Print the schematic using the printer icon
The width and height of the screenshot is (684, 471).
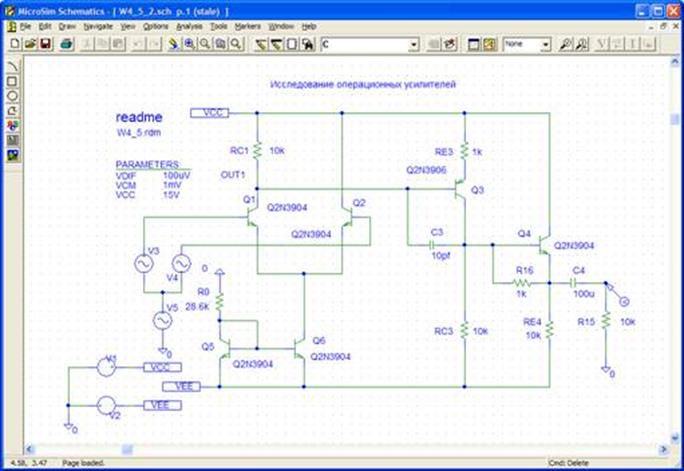tap(66, 44)
